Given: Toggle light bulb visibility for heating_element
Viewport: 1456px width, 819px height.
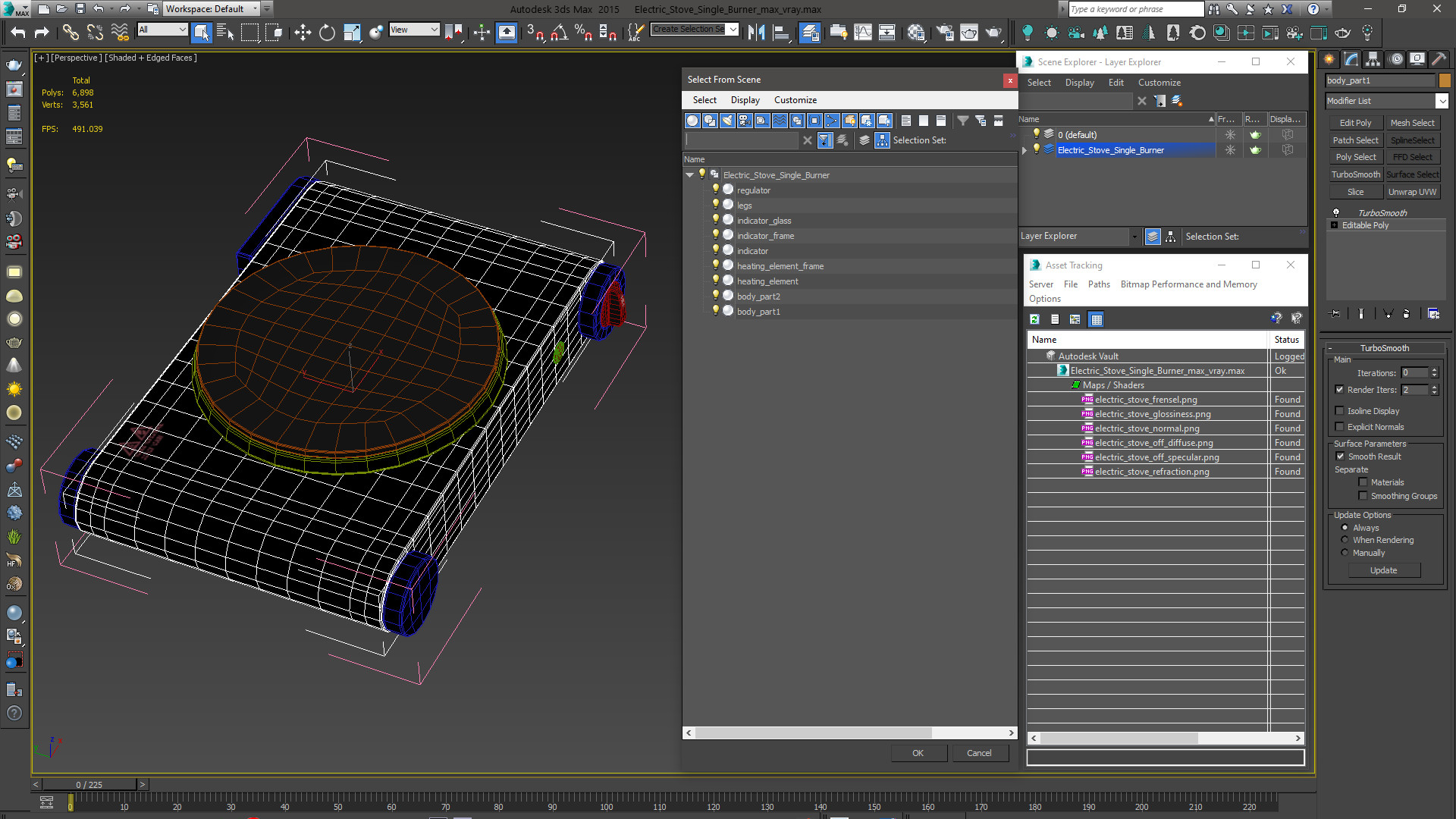Looking at the screenshot, I should click(x=715, y=281).
